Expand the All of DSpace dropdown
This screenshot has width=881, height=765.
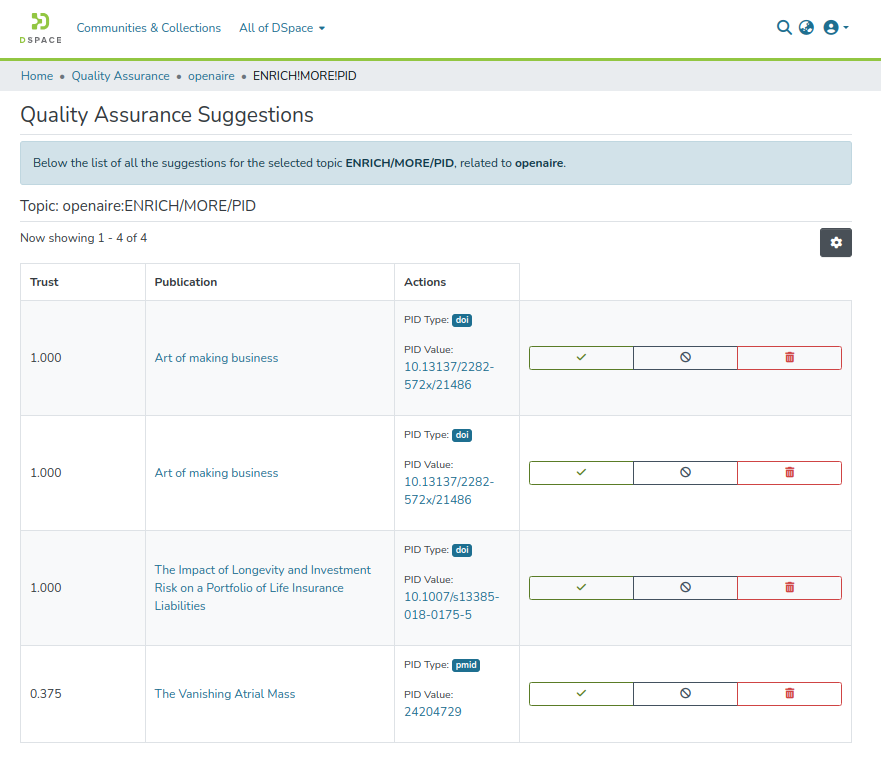tap(282, 28)
